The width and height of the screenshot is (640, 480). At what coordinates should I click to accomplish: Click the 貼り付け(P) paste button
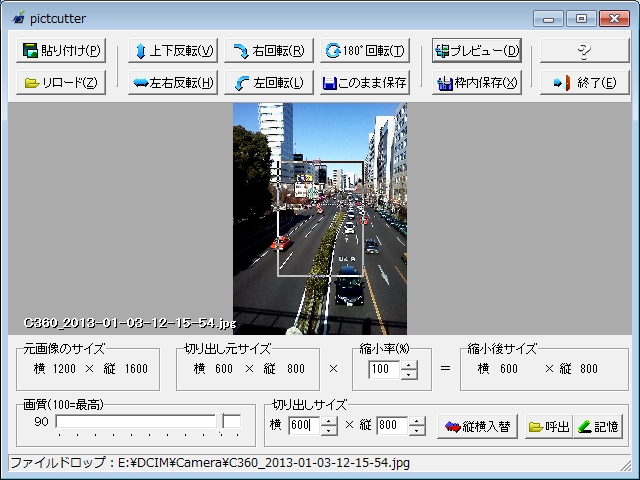[61, 51]
